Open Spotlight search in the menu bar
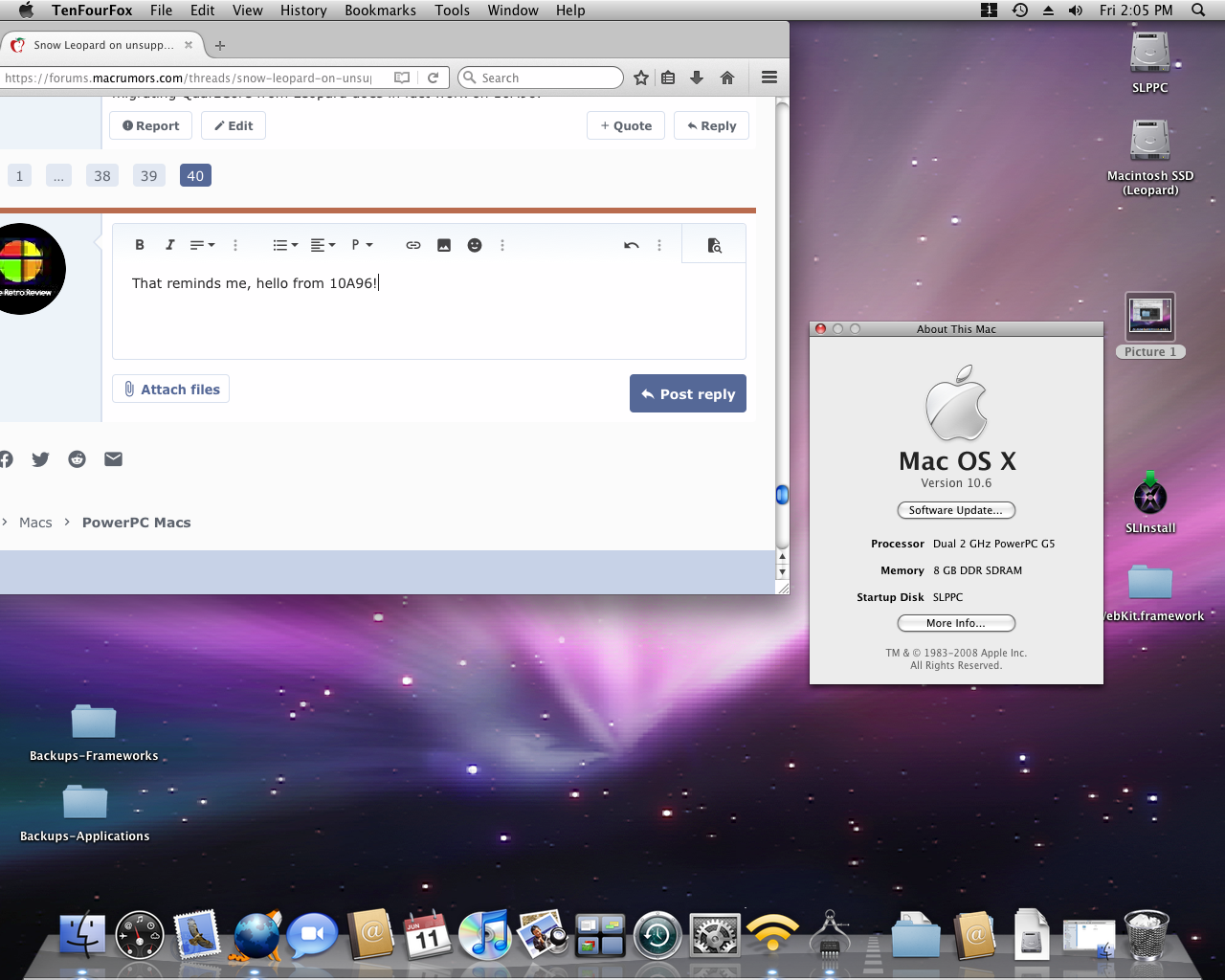 point(1198,10)
